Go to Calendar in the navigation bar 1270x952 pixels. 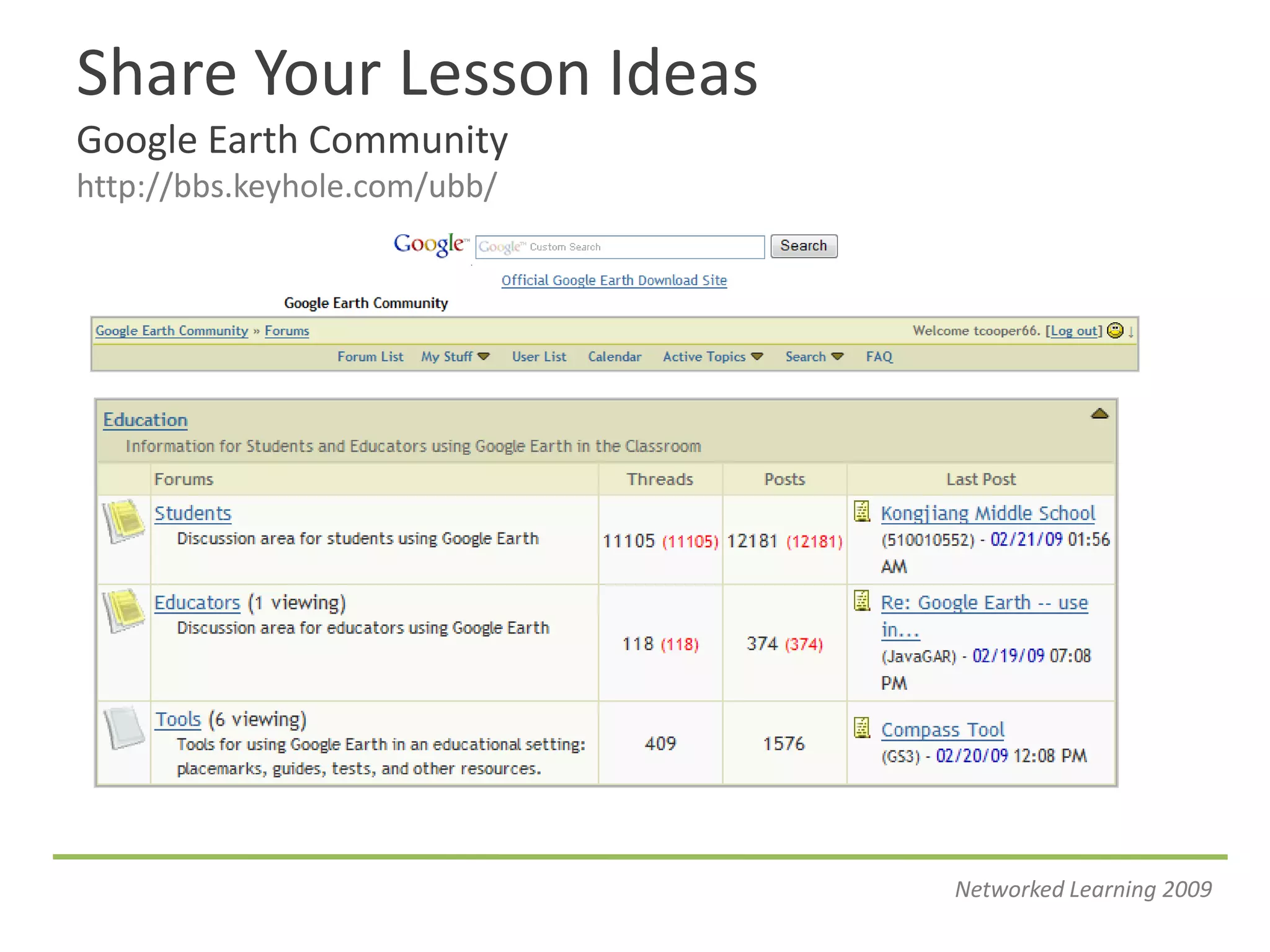pyautogui.click(x=615, y=357)
